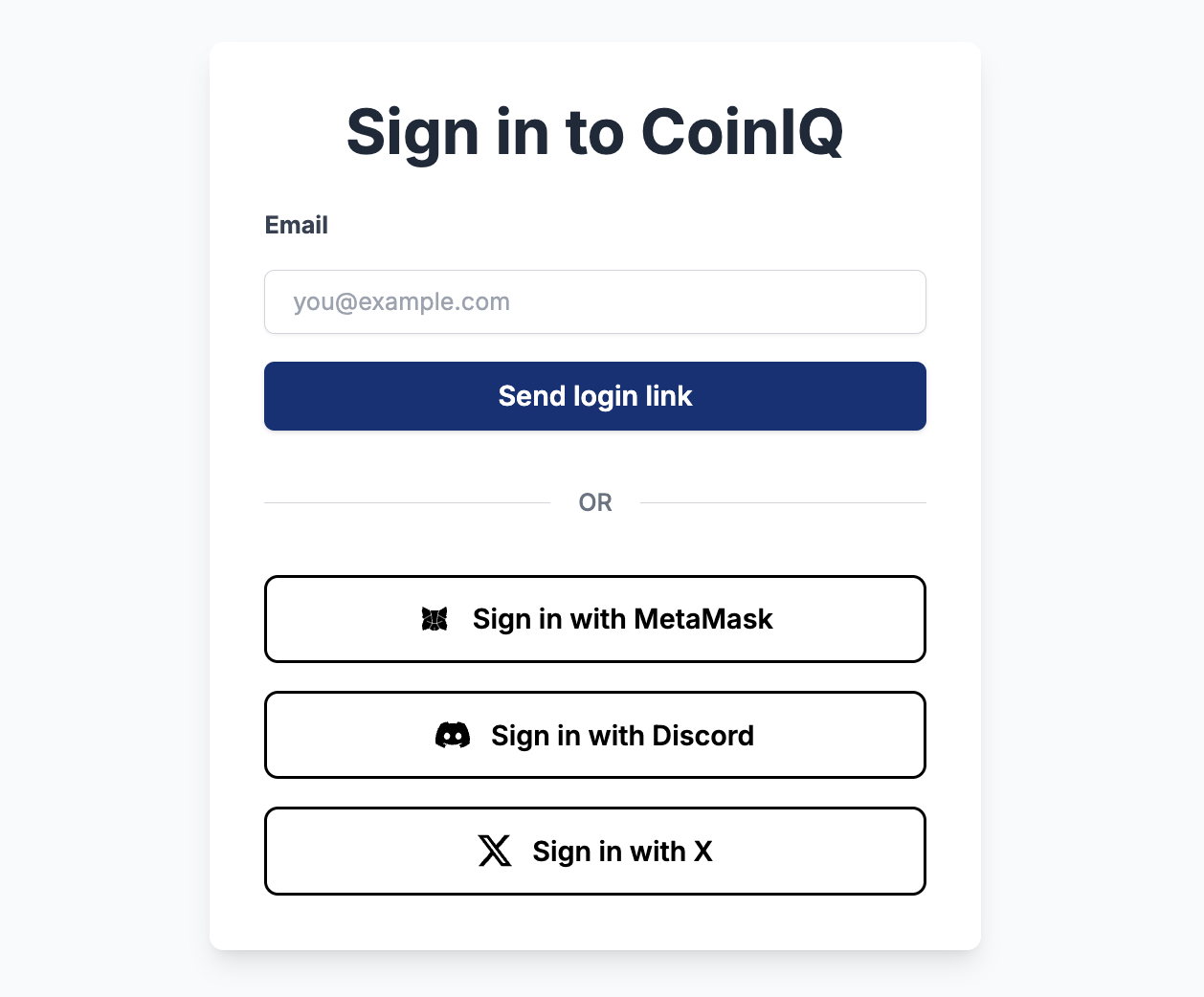1204x997 pixels.
Task: Connect using the MetaMask wallet option
Action: 594,619
